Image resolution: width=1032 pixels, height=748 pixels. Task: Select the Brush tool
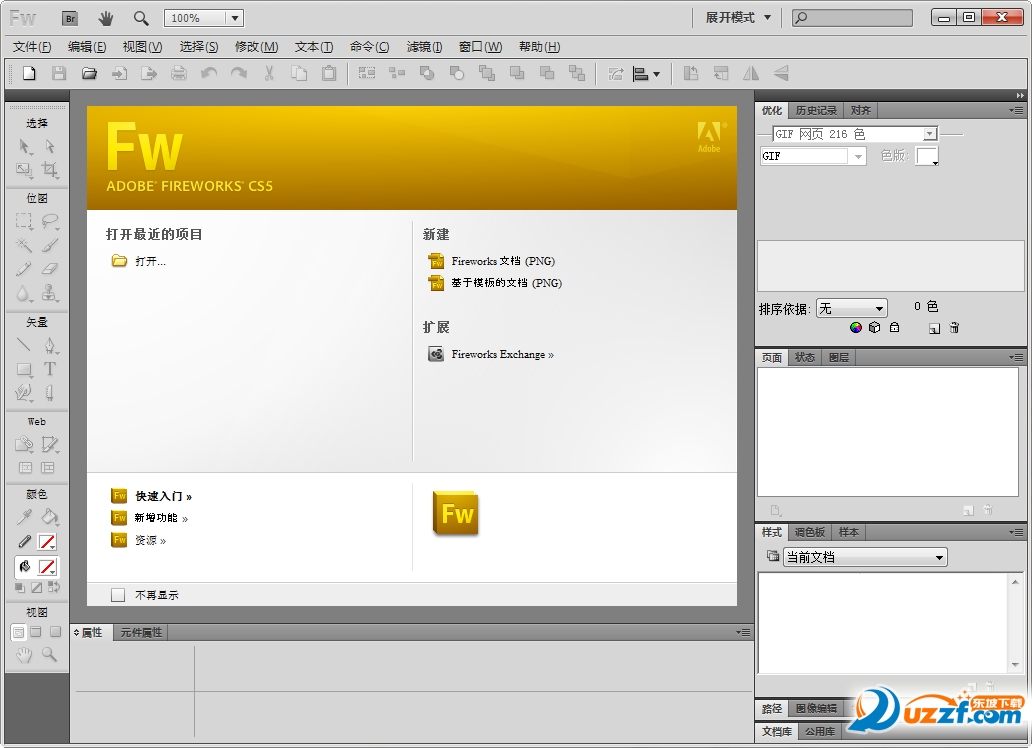[49, 245]
